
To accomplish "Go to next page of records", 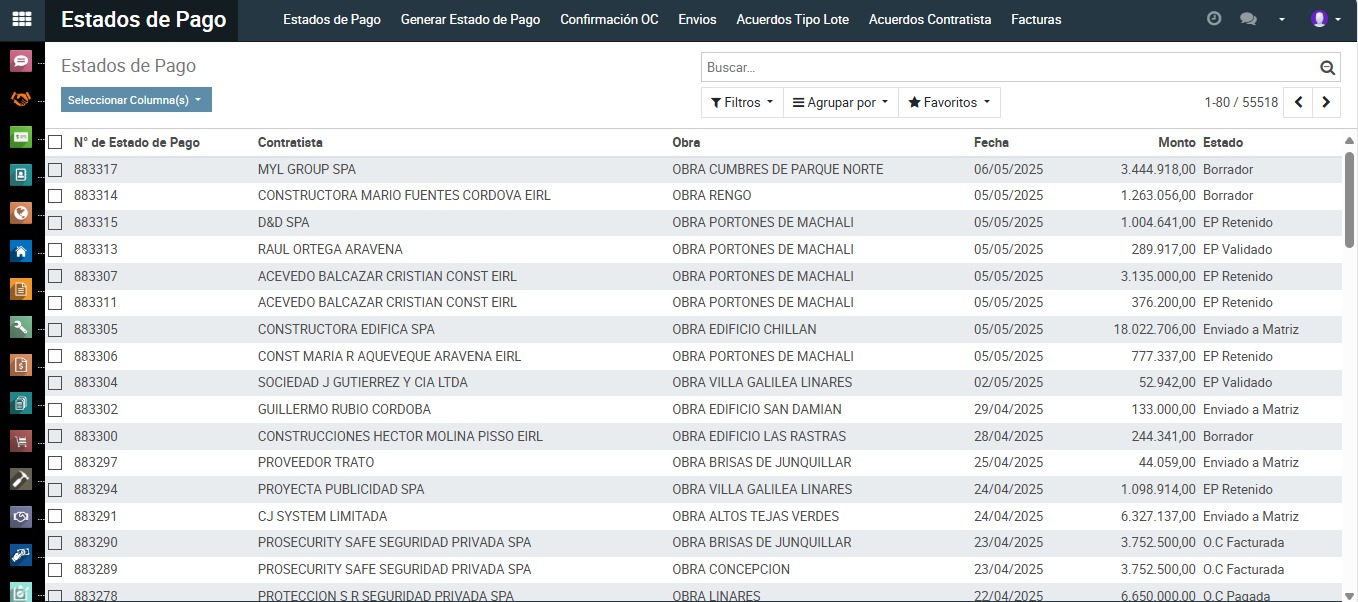I will 1326,102.
